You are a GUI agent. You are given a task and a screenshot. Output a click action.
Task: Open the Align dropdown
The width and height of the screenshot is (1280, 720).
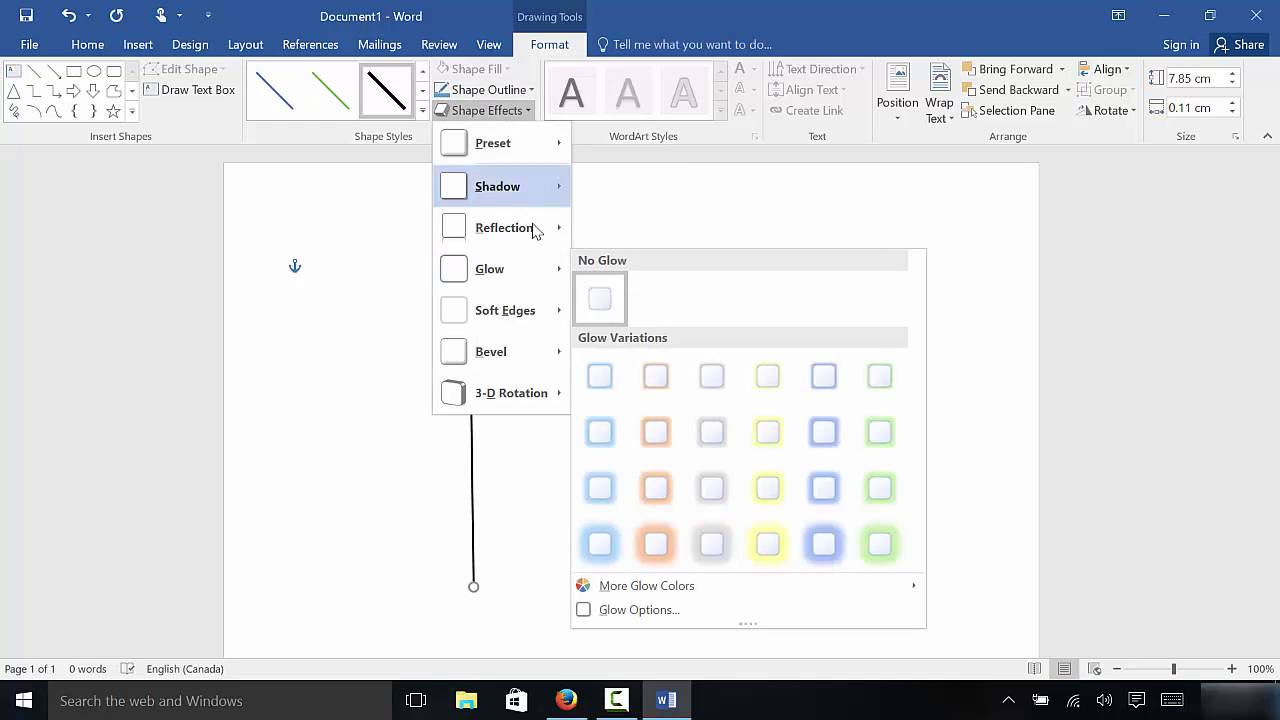pyautogui.click(x=1105, y=69)
